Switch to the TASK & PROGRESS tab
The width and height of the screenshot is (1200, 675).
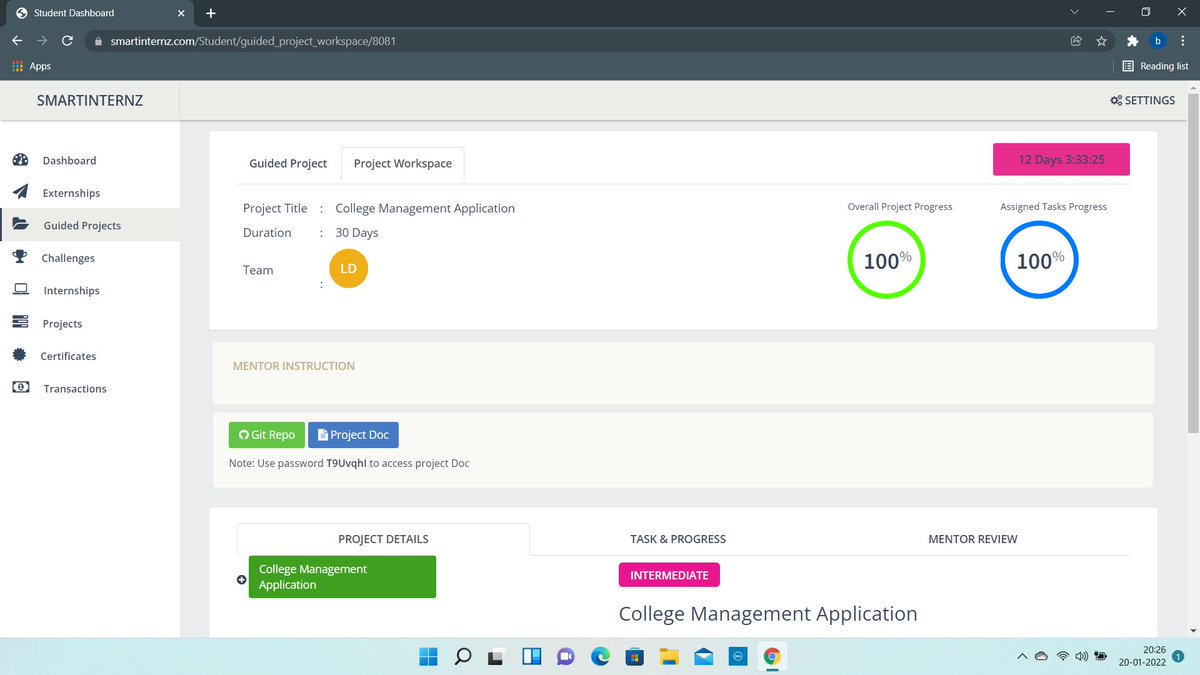(x=678, y=539)
